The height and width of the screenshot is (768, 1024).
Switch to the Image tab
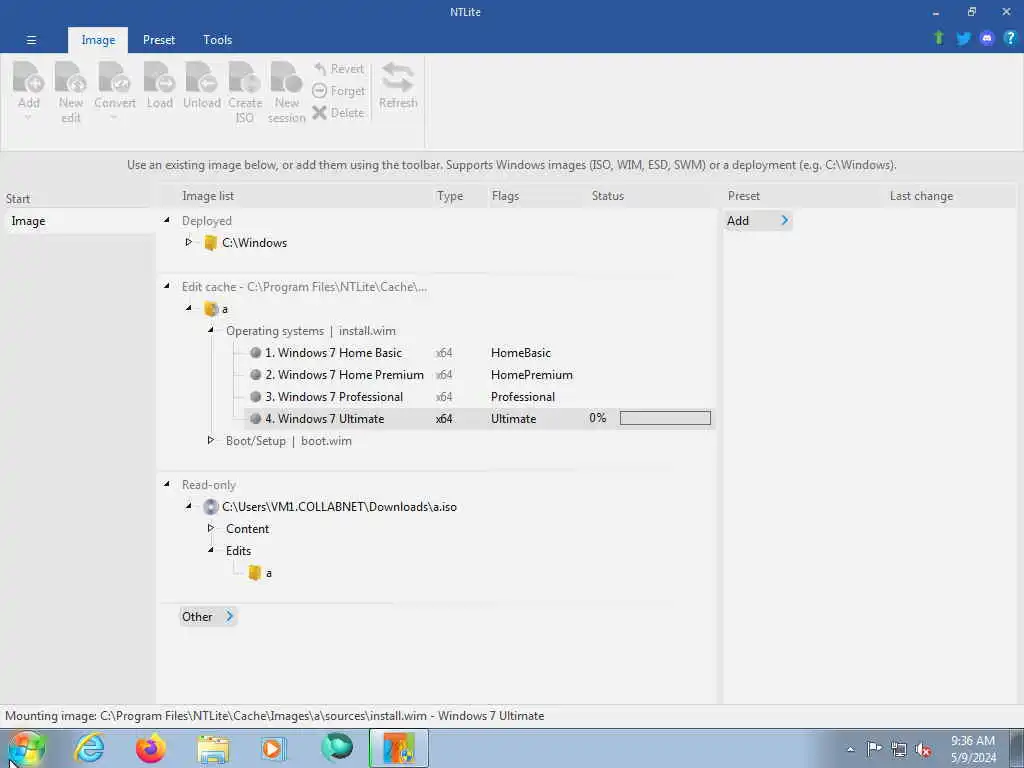[x=98, y=40]
